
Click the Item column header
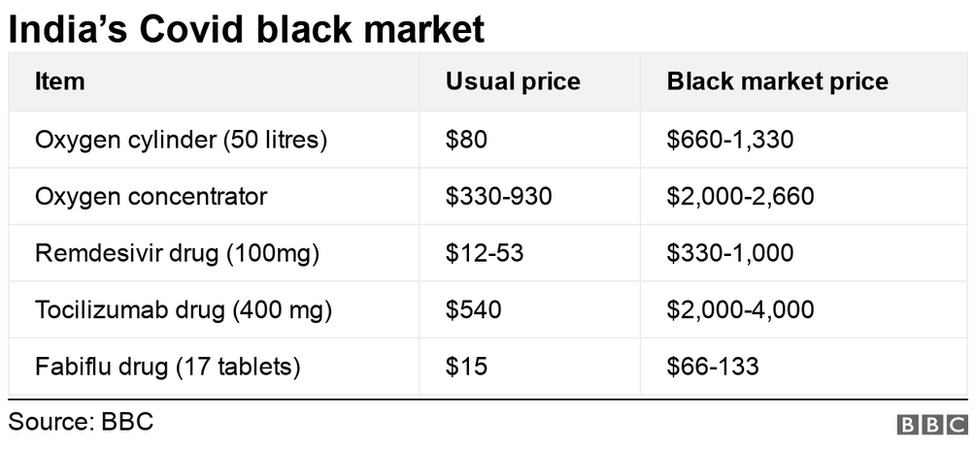60,82
